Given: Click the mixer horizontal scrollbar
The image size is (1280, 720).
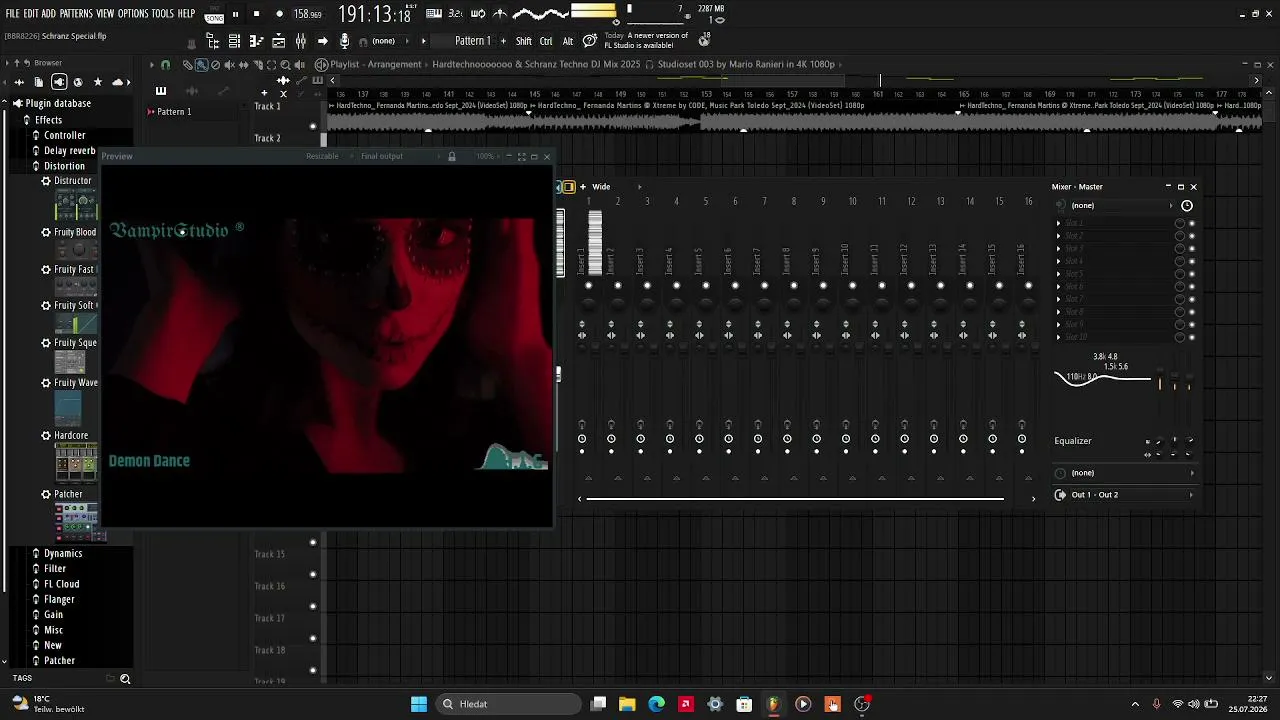Looking at the screenshot, I should pyautogui.click(x=795, y=498).
